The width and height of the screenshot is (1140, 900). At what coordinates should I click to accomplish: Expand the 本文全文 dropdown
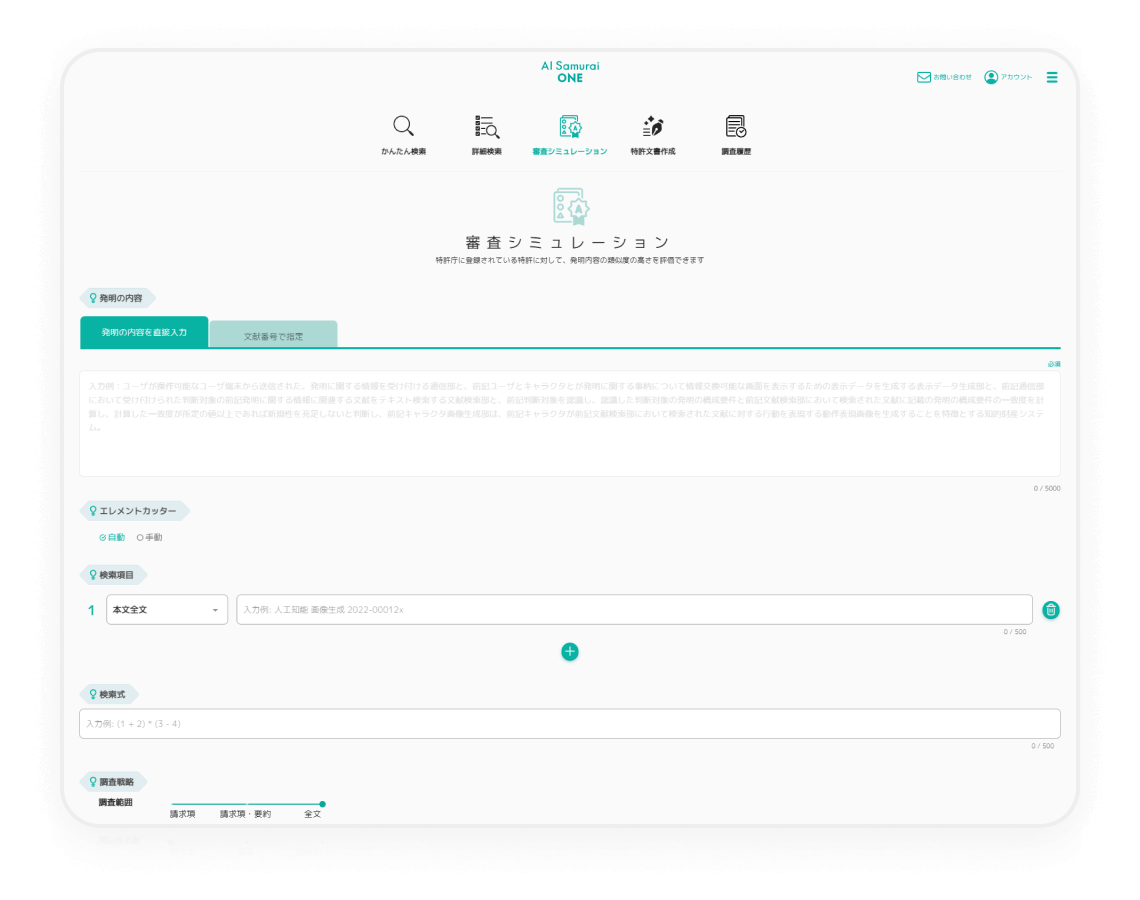coord(167,609)
